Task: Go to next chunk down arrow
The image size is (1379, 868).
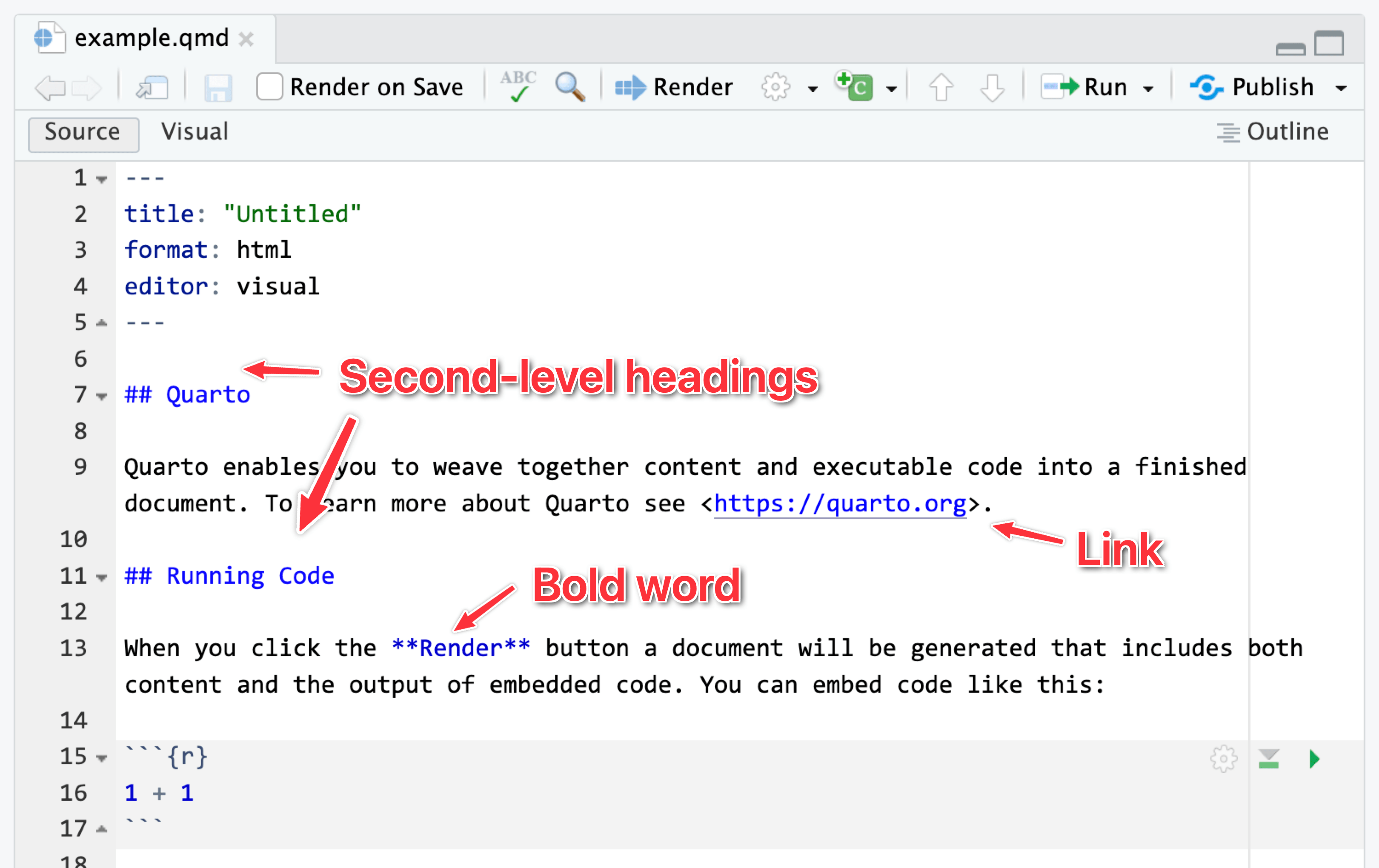Action: click(x=992, y=88)
